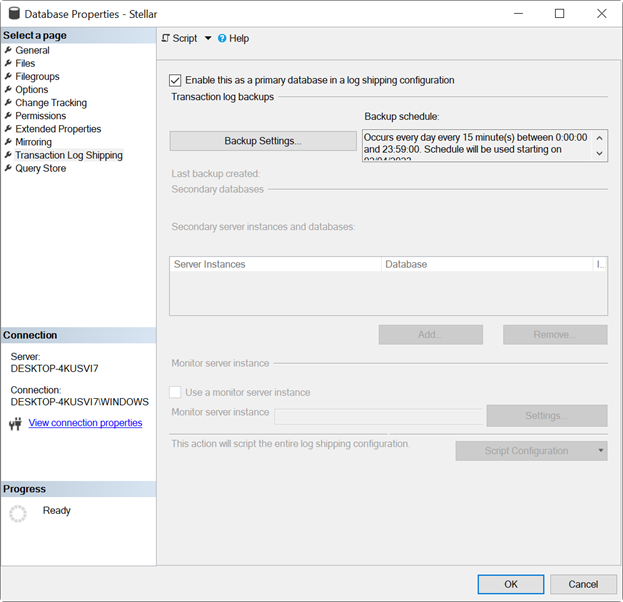623x602 pixels.
Task: Open the Options page
Action: click(x=32, y=90)
